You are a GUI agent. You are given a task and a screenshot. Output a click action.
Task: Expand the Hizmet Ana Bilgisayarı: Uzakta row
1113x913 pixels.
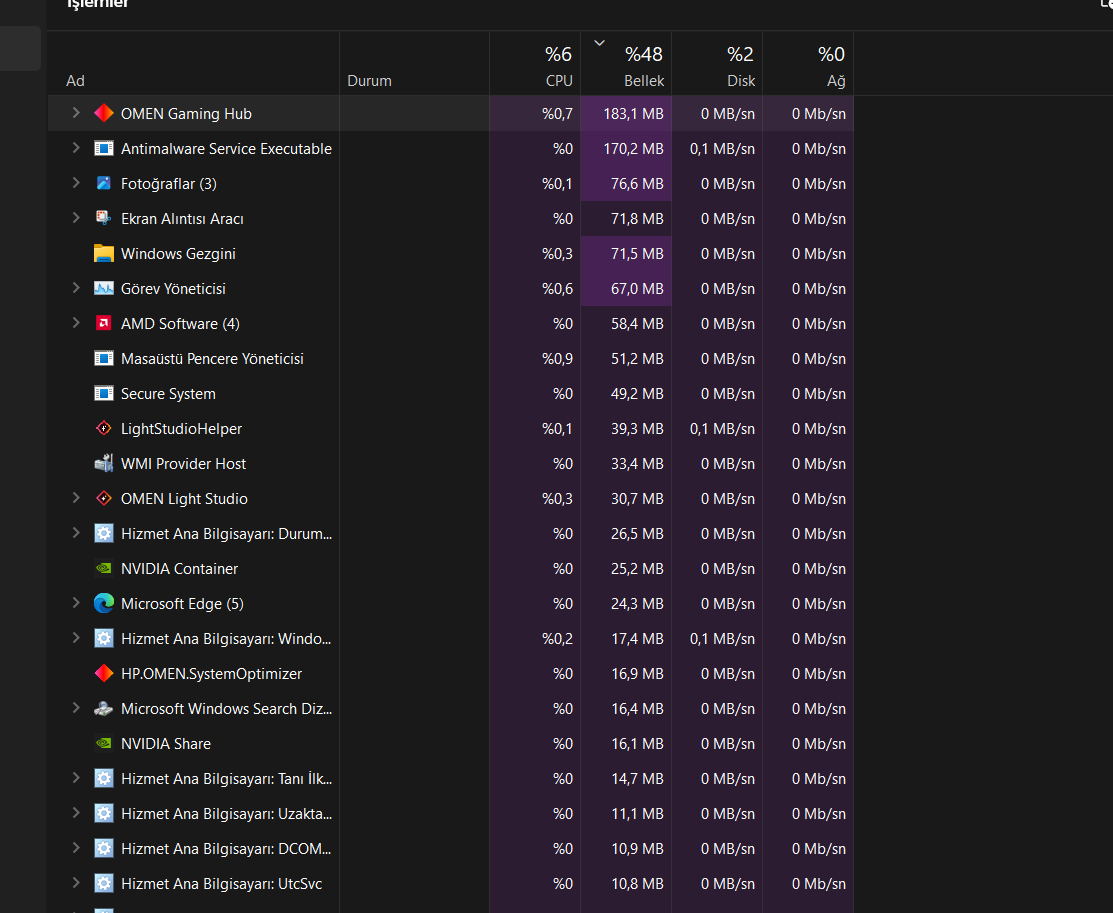click(x=76, y=813)
